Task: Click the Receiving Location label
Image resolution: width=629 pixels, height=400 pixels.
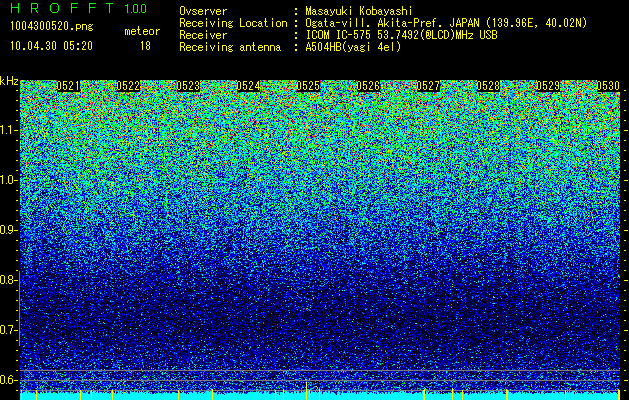Action: tap(233, 23)
